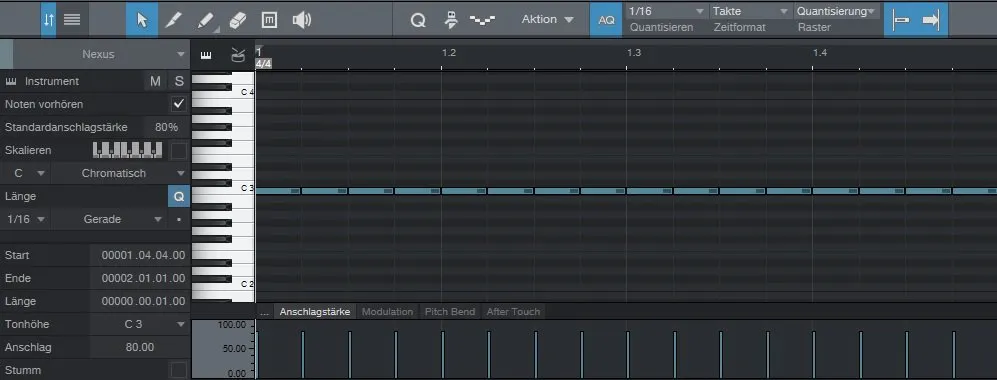Screen dimensions: 997x380
Task: Click the Quantize Q icon in toolbar
Action: click(418, 20)
